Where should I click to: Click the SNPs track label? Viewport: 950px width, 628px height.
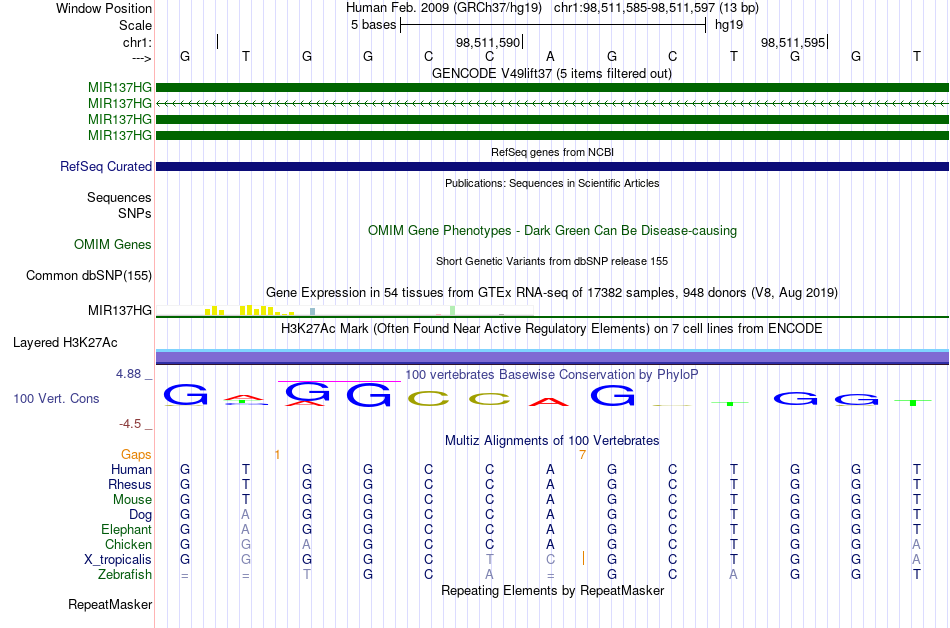[x=135, y=213]
